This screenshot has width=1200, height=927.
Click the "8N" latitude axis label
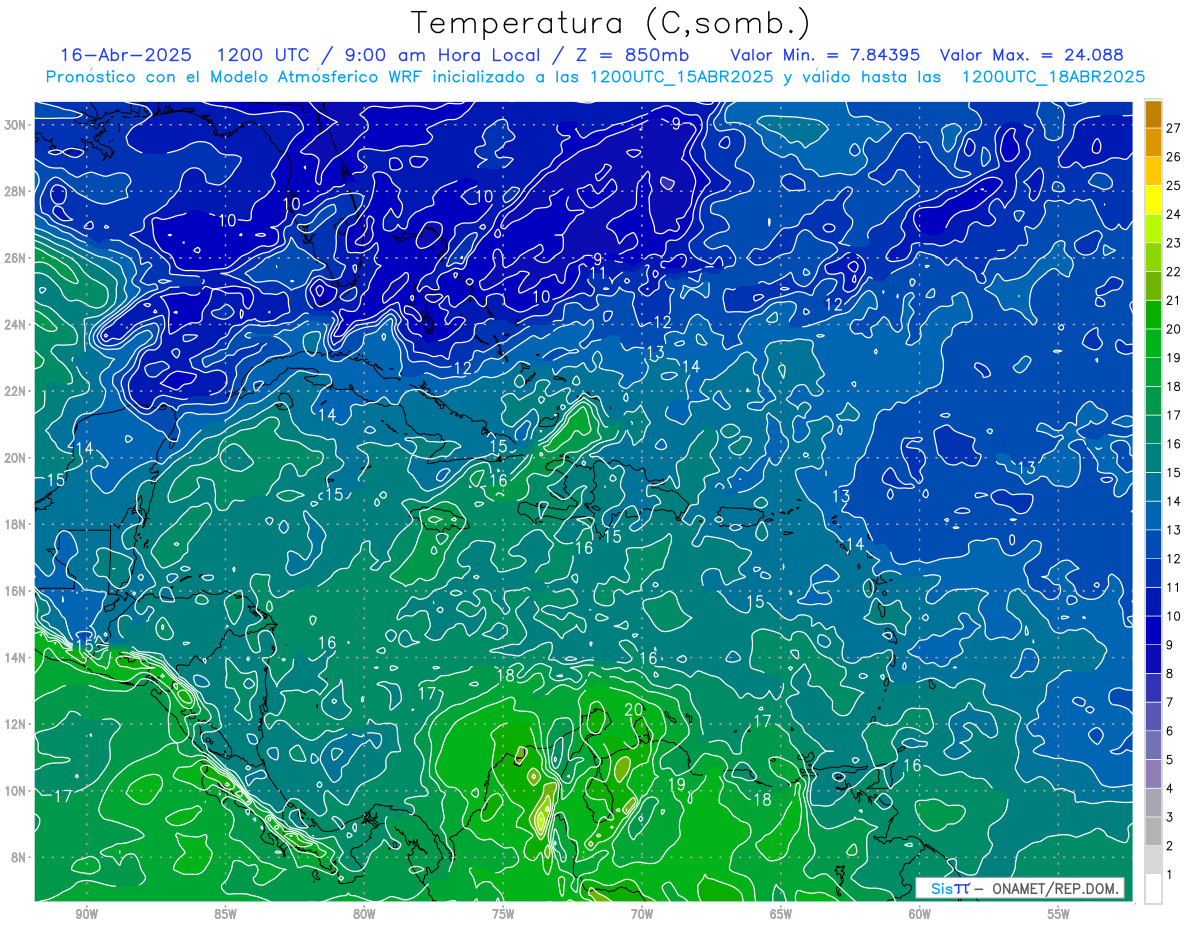coord(17,857)
